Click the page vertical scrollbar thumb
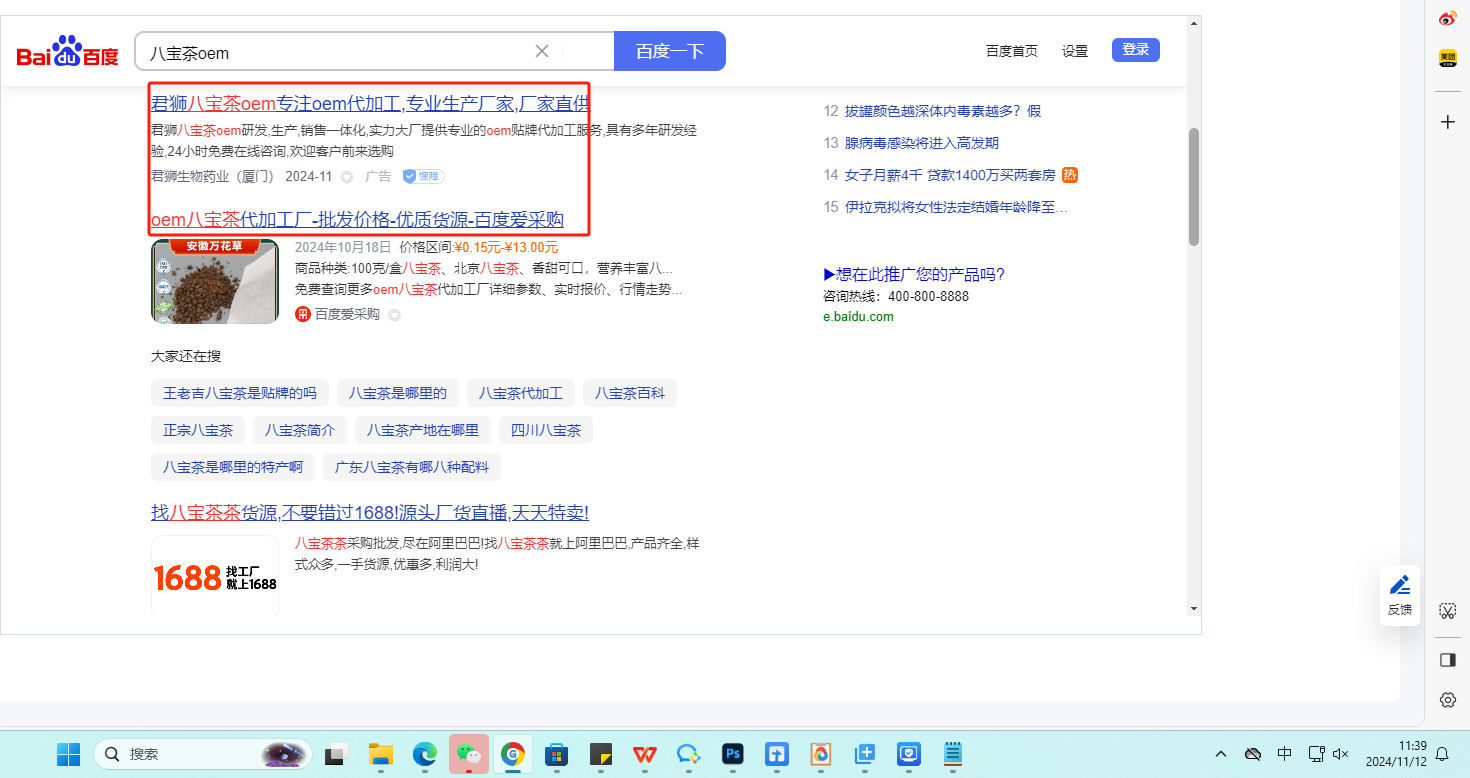This screenshot has width=1470, height=778. (x=1193, y=186)
